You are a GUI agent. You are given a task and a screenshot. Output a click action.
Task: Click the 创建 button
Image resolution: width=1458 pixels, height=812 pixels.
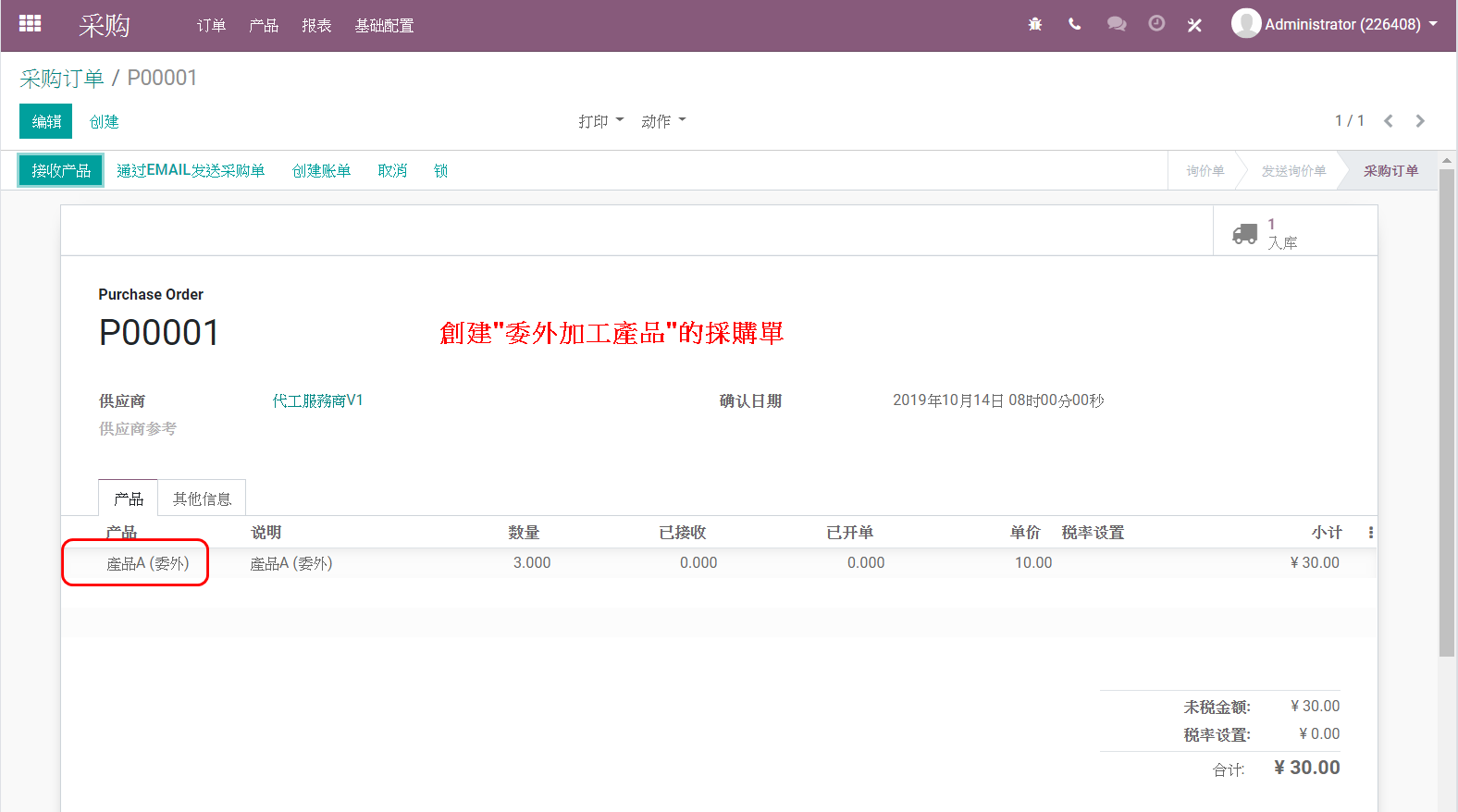(x=105, y=121)
